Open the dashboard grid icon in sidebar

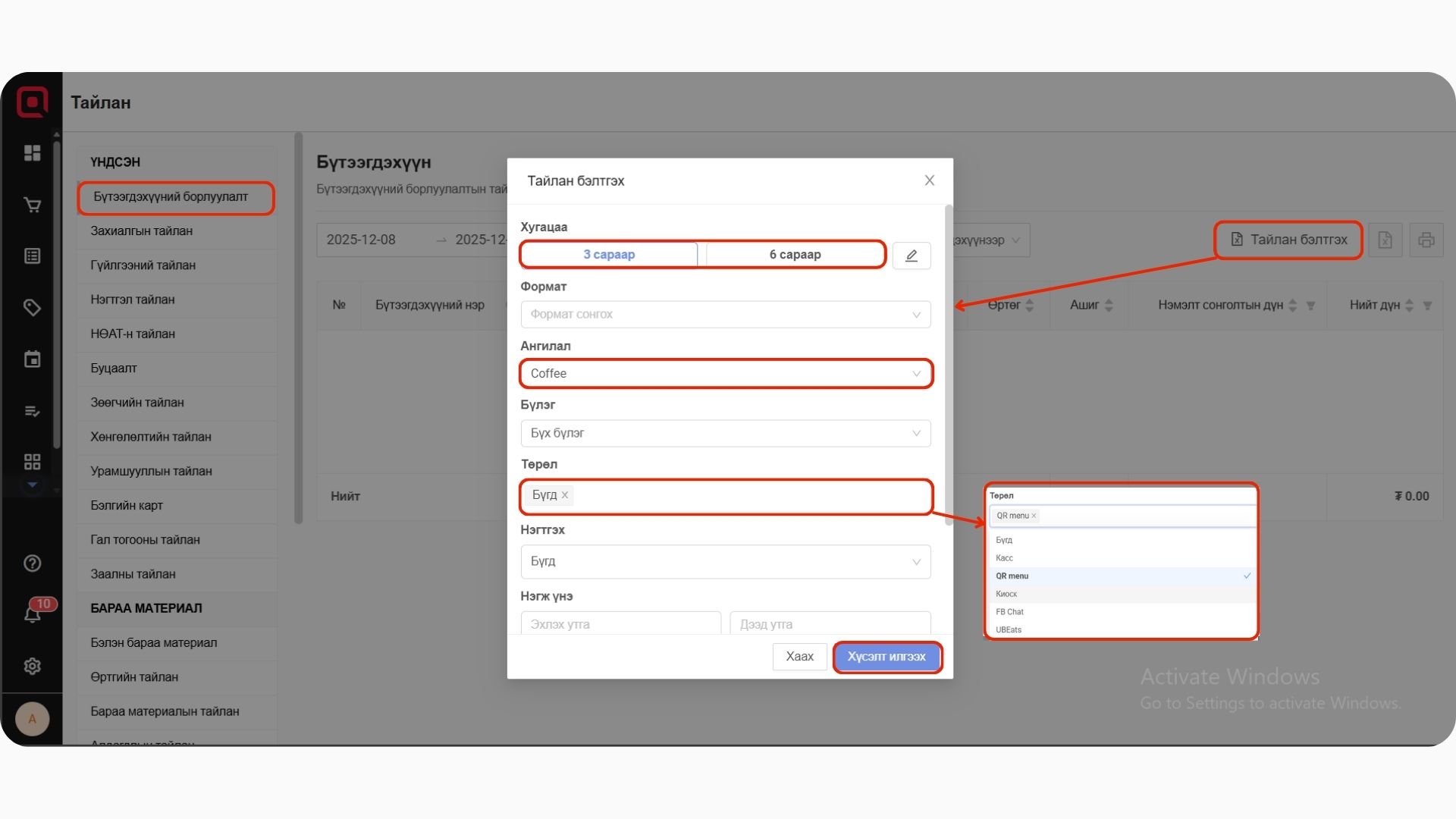(32, 153)
